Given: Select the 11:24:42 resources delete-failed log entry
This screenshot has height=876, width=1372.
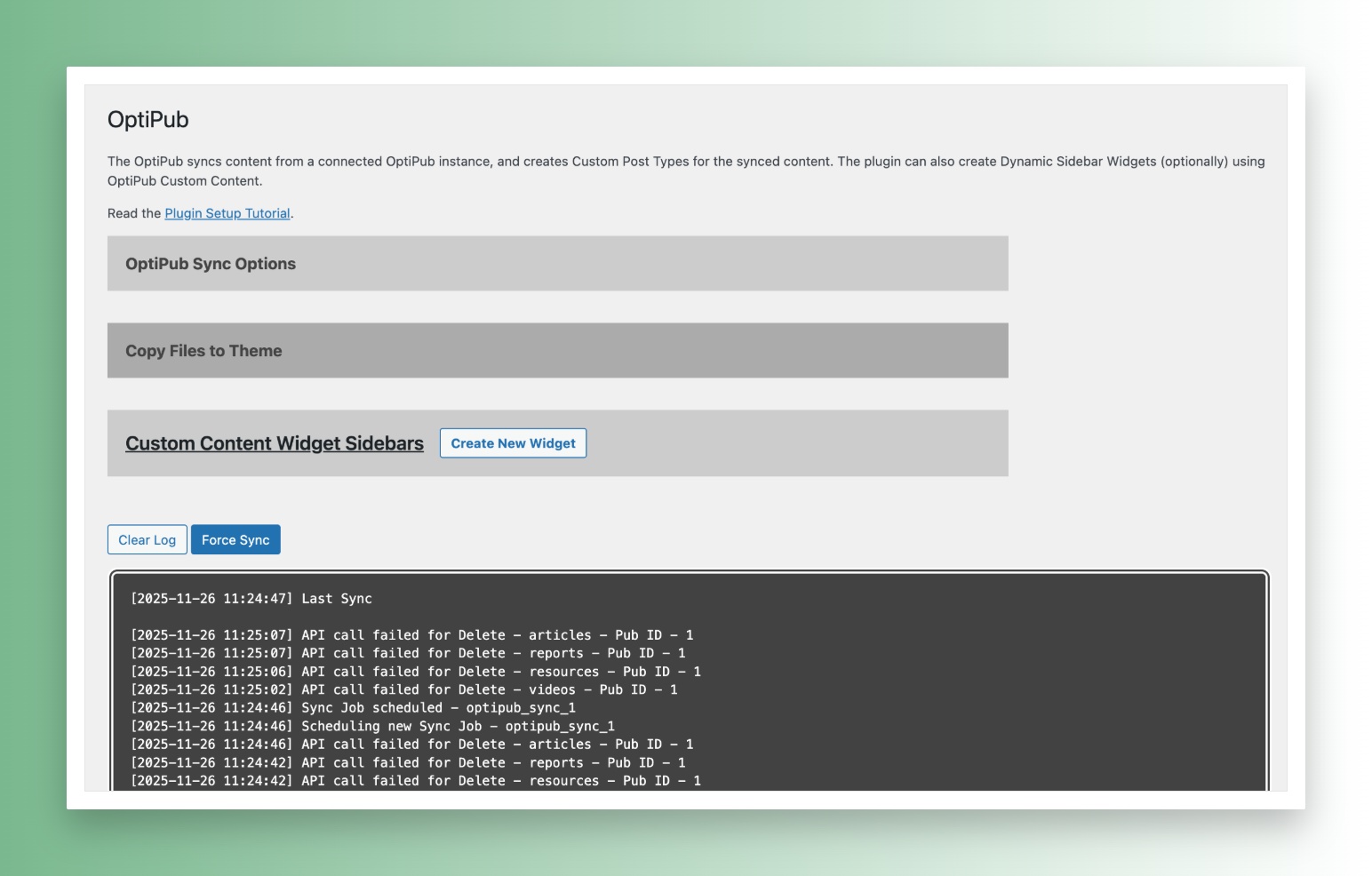Looking at the screenshot, I should click(x=416, y=781).
